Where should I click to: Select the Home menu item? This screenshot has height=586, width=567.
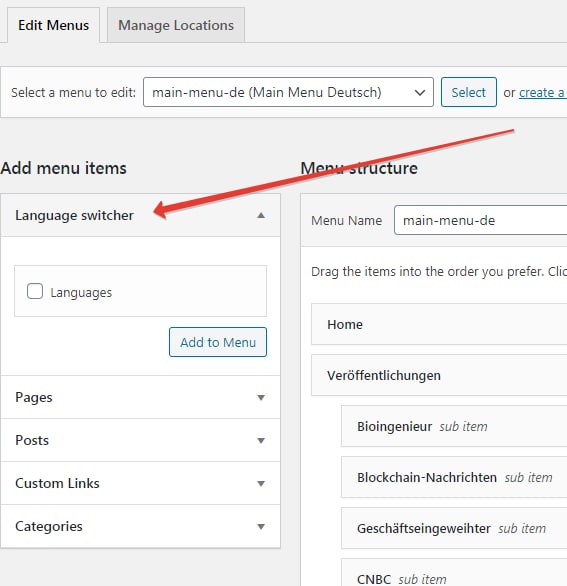pos(439,324)
